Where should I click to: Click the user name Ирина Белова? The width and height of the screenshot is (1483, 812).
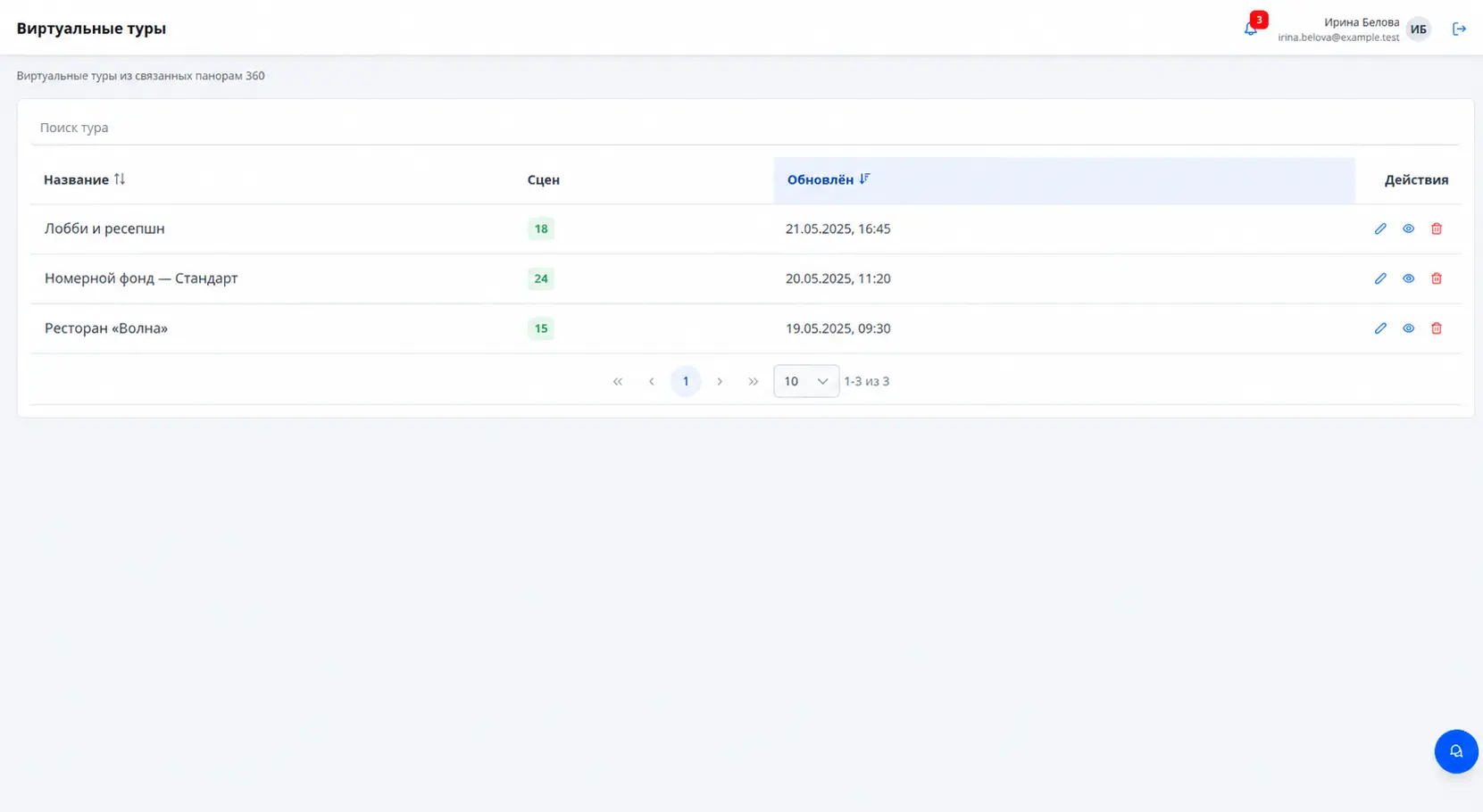pyautogui.click(x=1362, y=22)
